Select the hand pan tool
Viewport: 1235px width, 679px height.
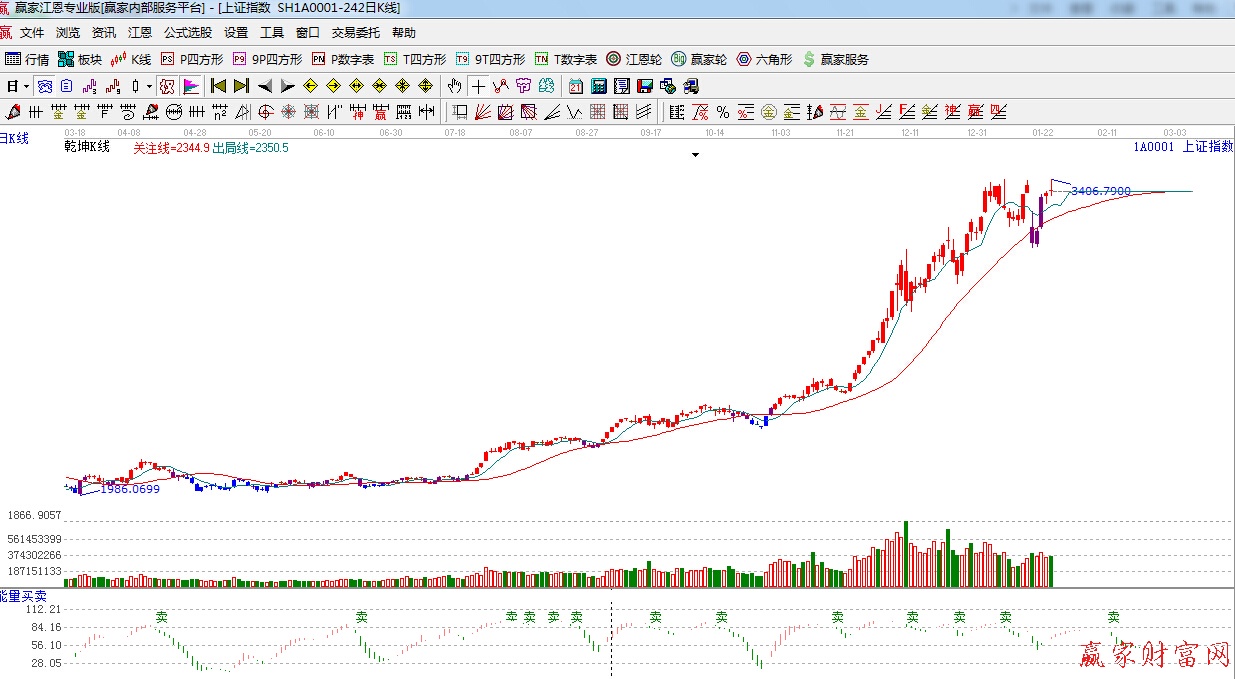455,86
